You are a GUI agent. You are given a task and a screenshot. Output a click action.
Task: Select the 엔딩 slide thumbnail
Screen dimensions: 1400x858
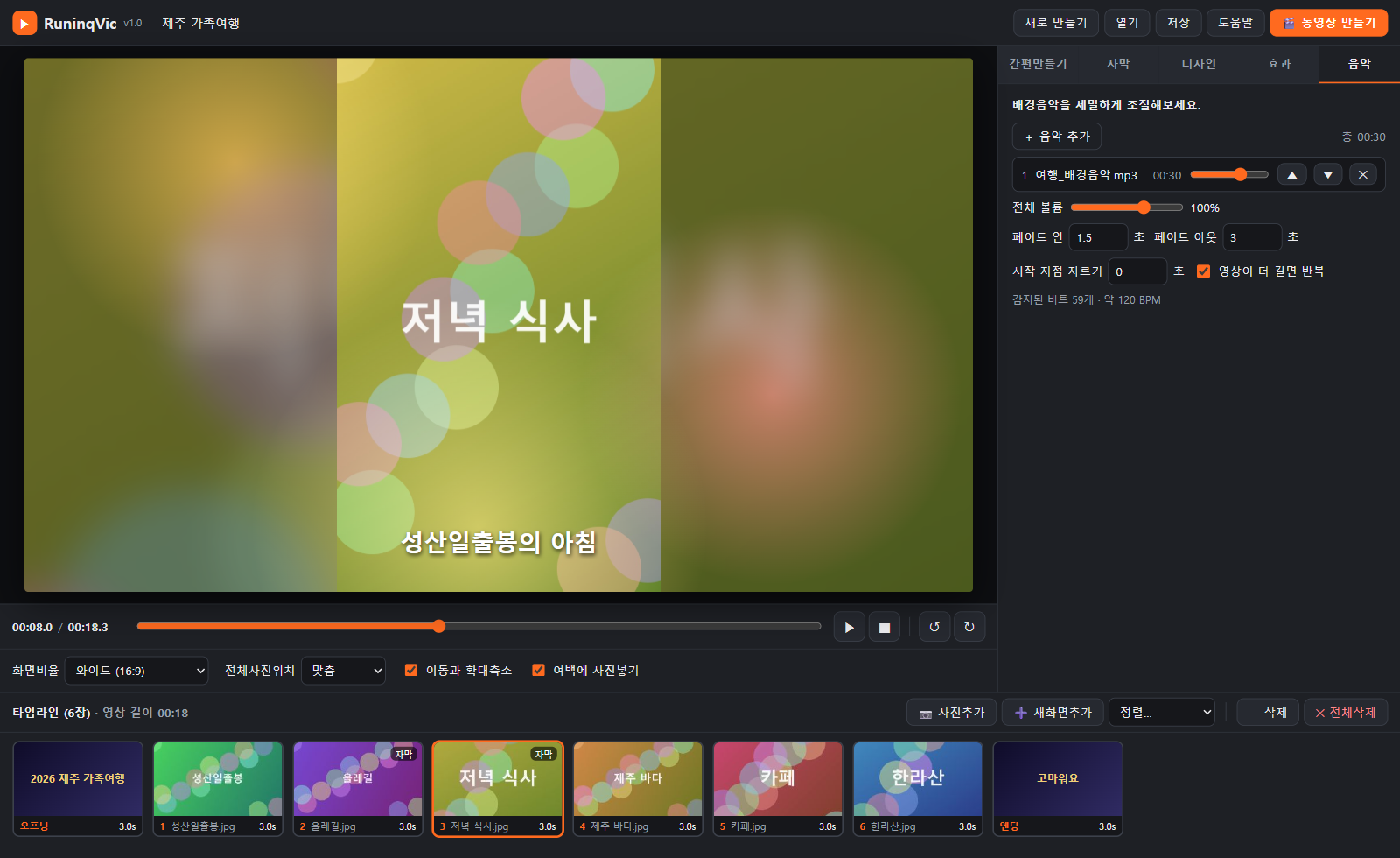[x=1058, y=789]
